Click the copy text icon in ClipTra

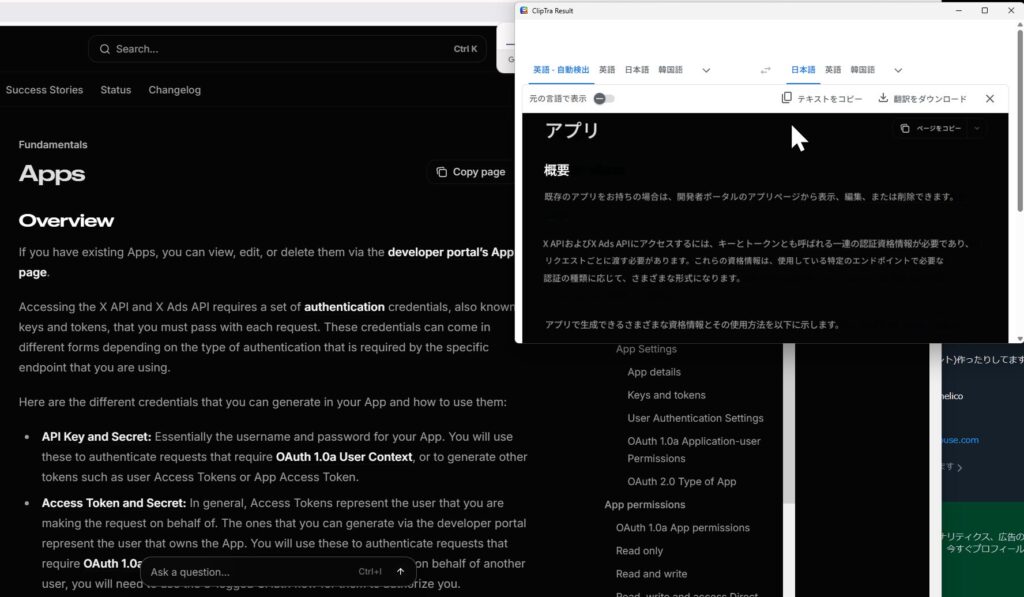[787, 98]
